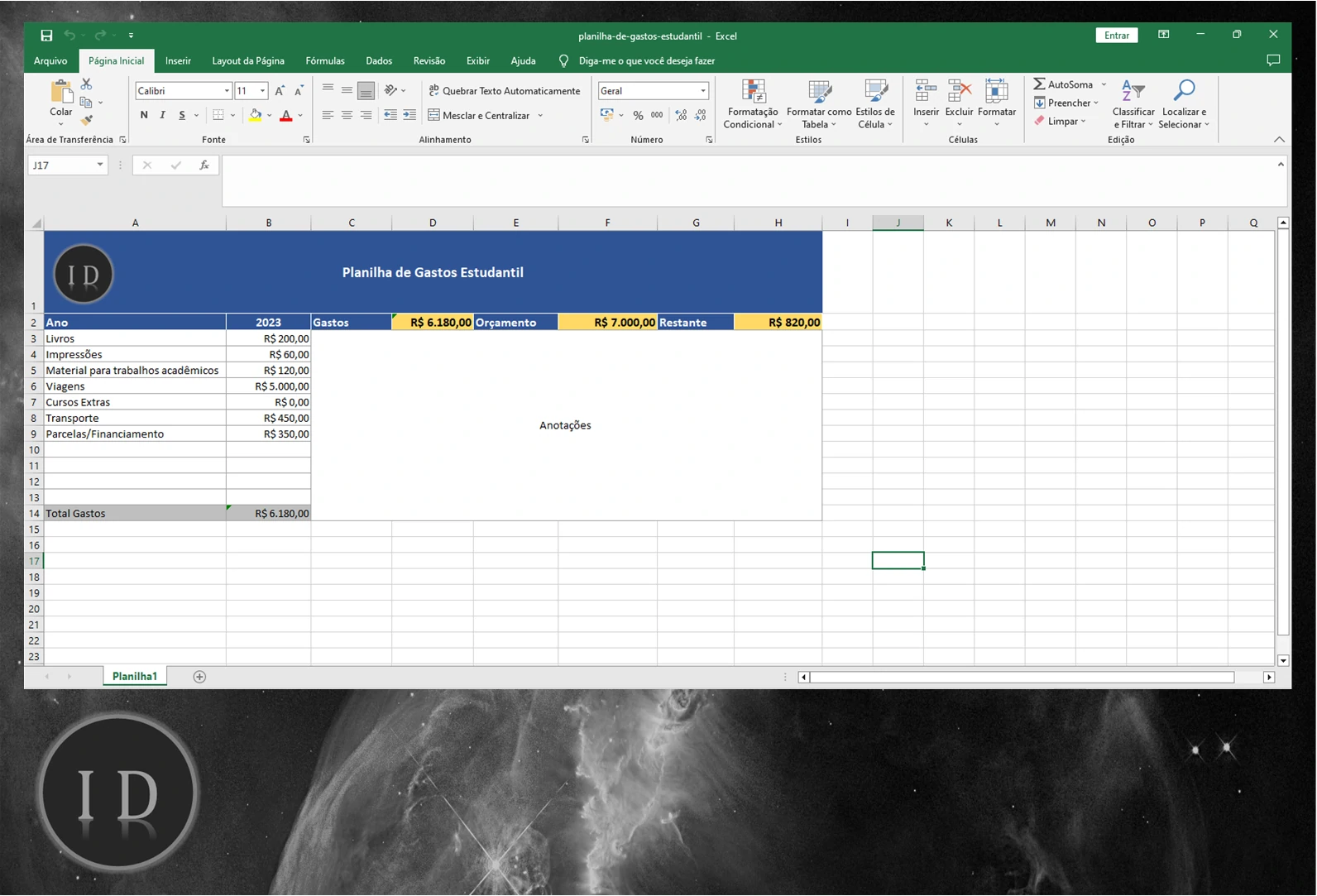The height and width of the screenshot is (896, 1317).
Task: Toggle bold formatting (N)
Action: (x=144, y=116)
